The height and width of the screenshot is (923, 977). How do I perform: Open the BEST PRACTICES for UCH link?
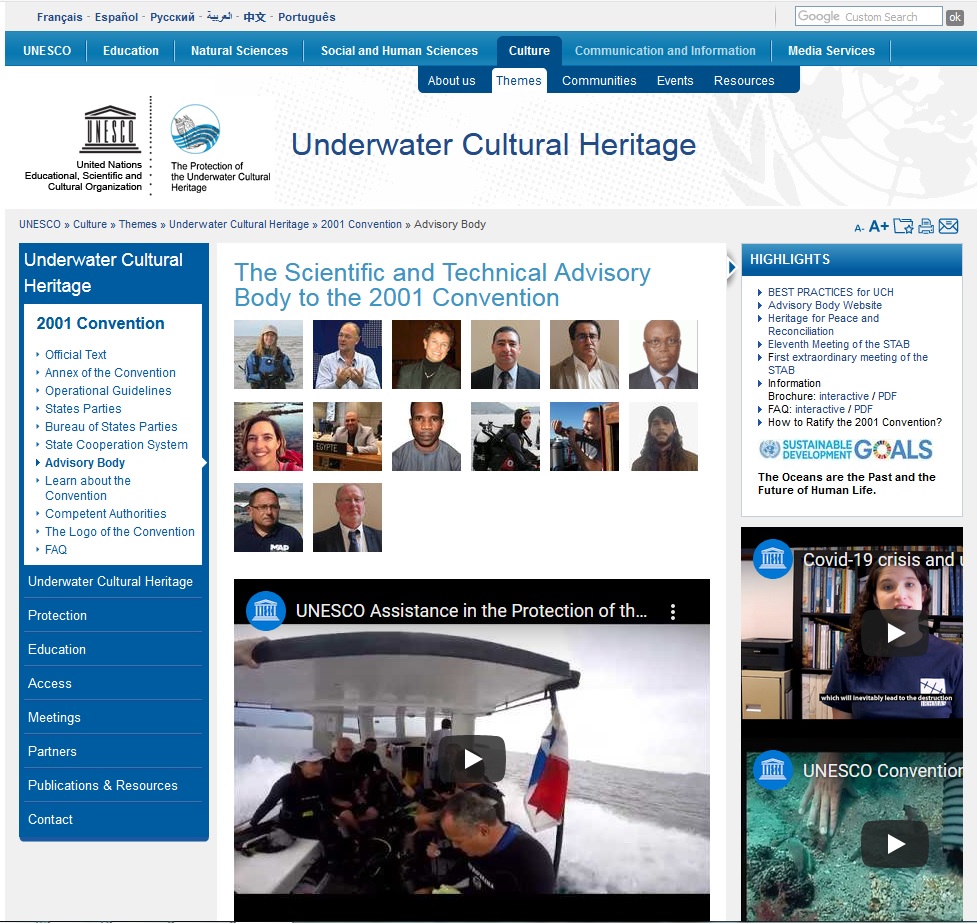pyautogui.click(x=830, y=292)
